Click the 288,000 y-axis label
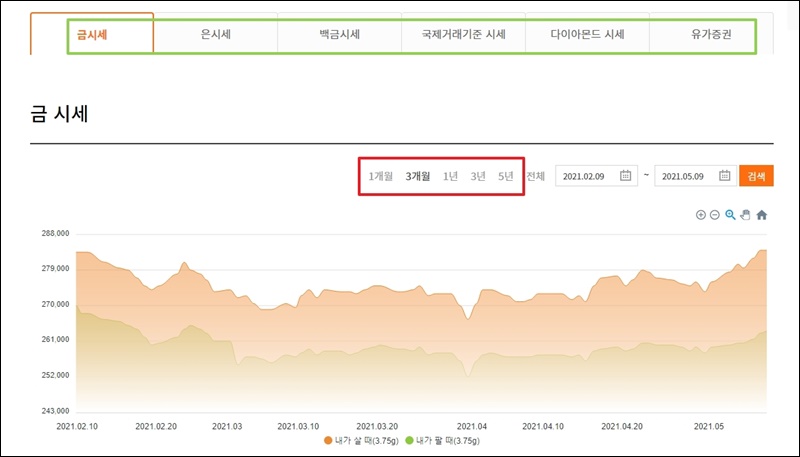800x457 pixels. tap(56, 234)
